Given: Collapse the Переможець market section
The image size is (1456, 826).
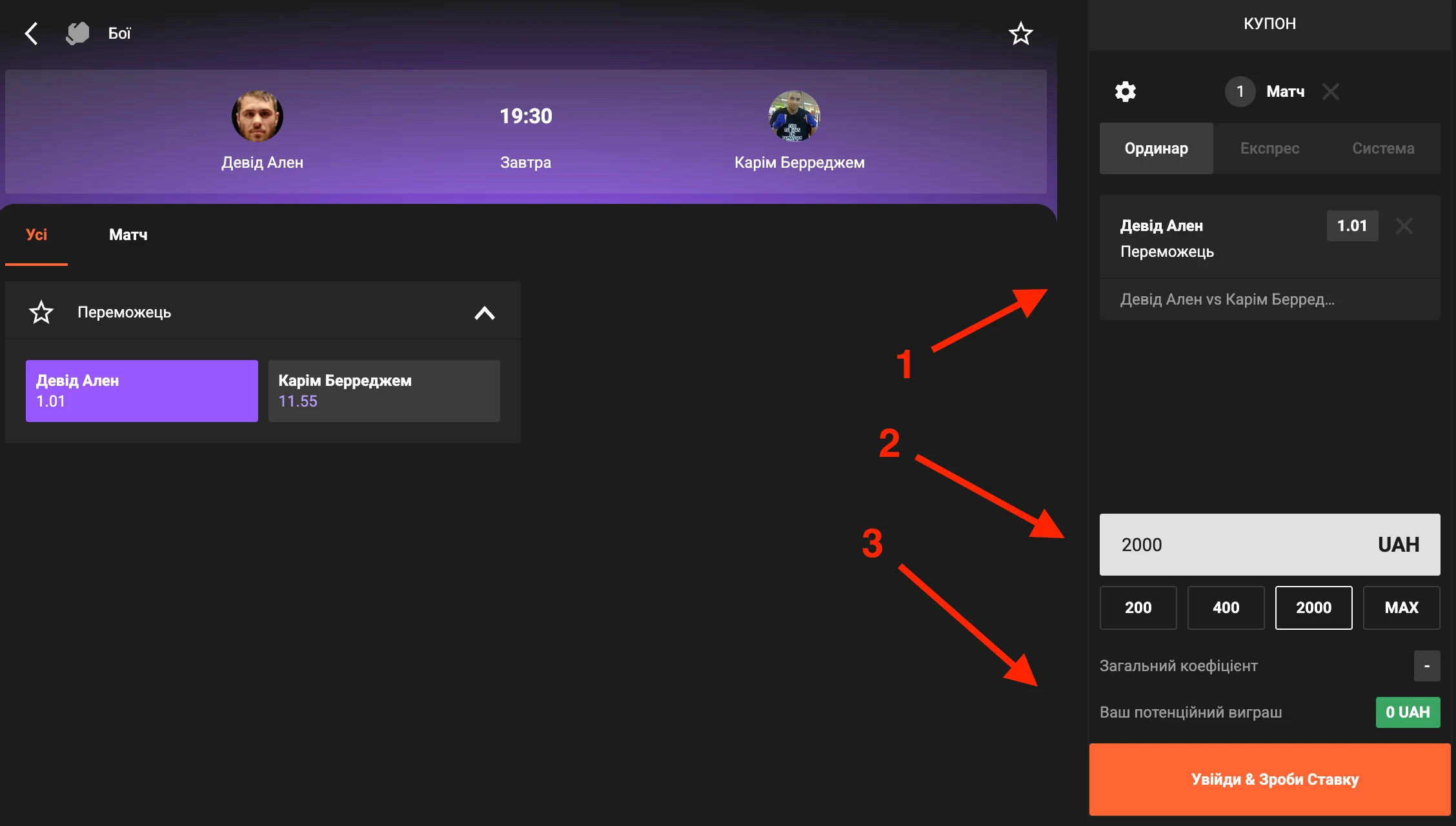Looking at the screenshot, I should [484, 313].
